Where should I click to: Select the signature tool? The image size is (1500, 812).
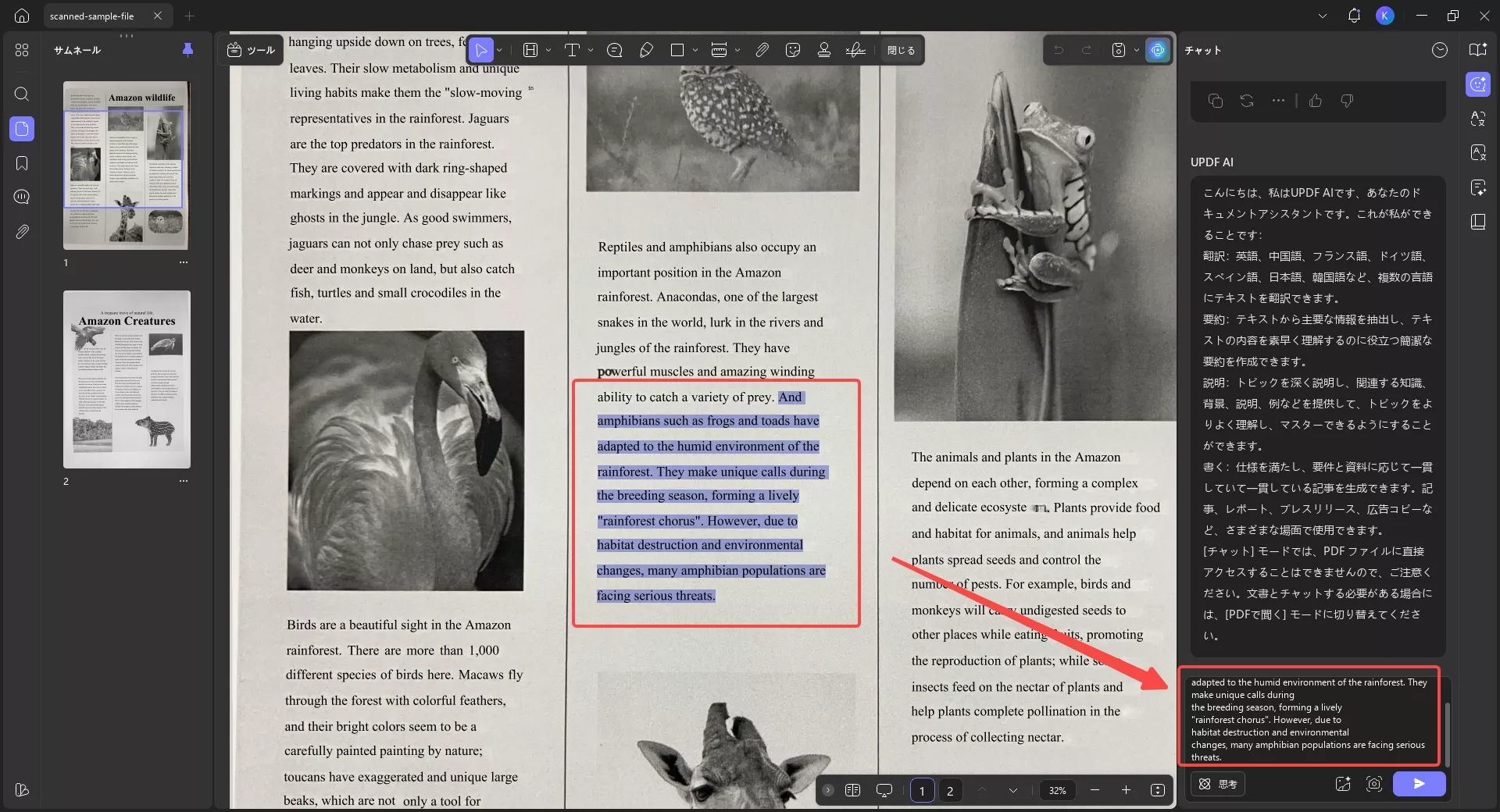855,50
